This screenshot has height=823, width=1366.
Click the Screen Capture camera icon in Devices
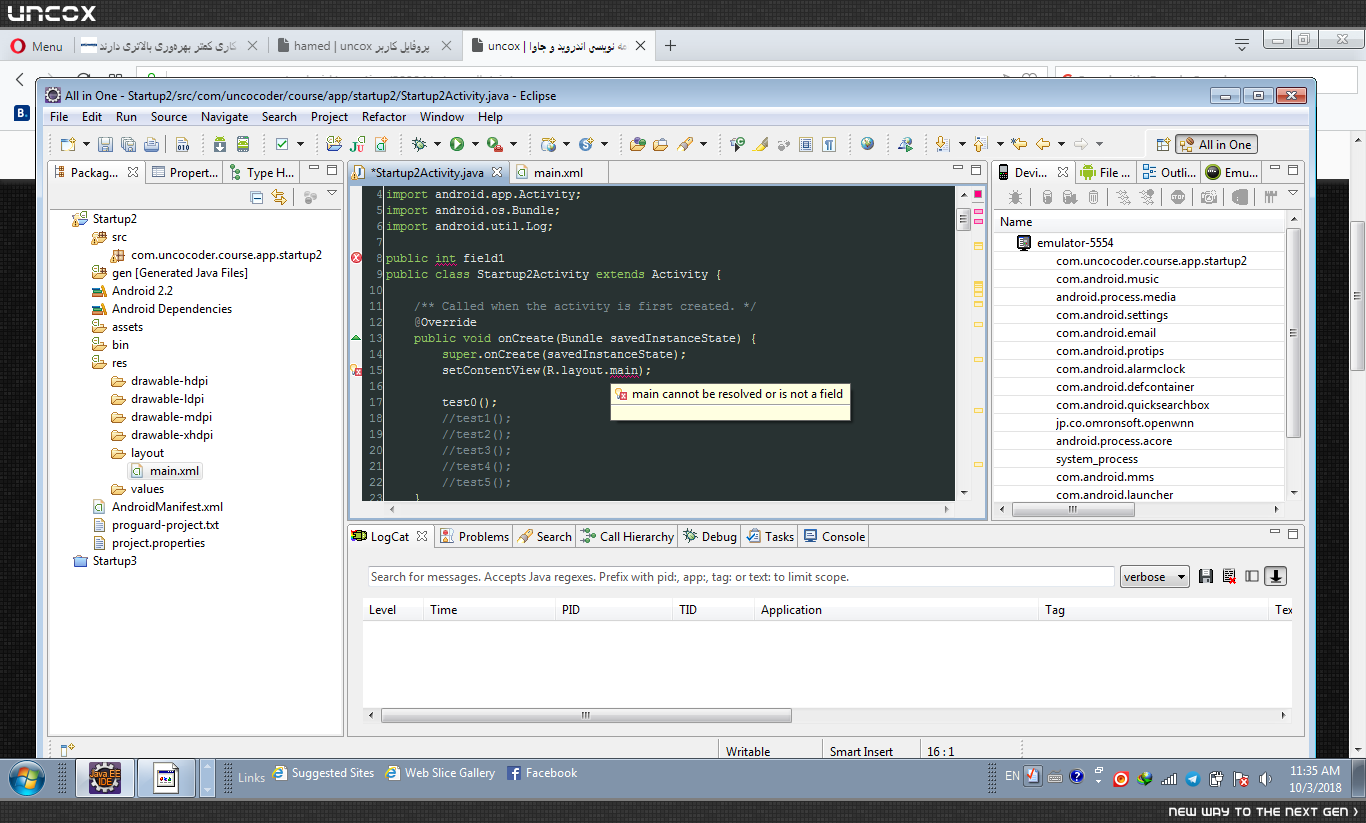1210,197
